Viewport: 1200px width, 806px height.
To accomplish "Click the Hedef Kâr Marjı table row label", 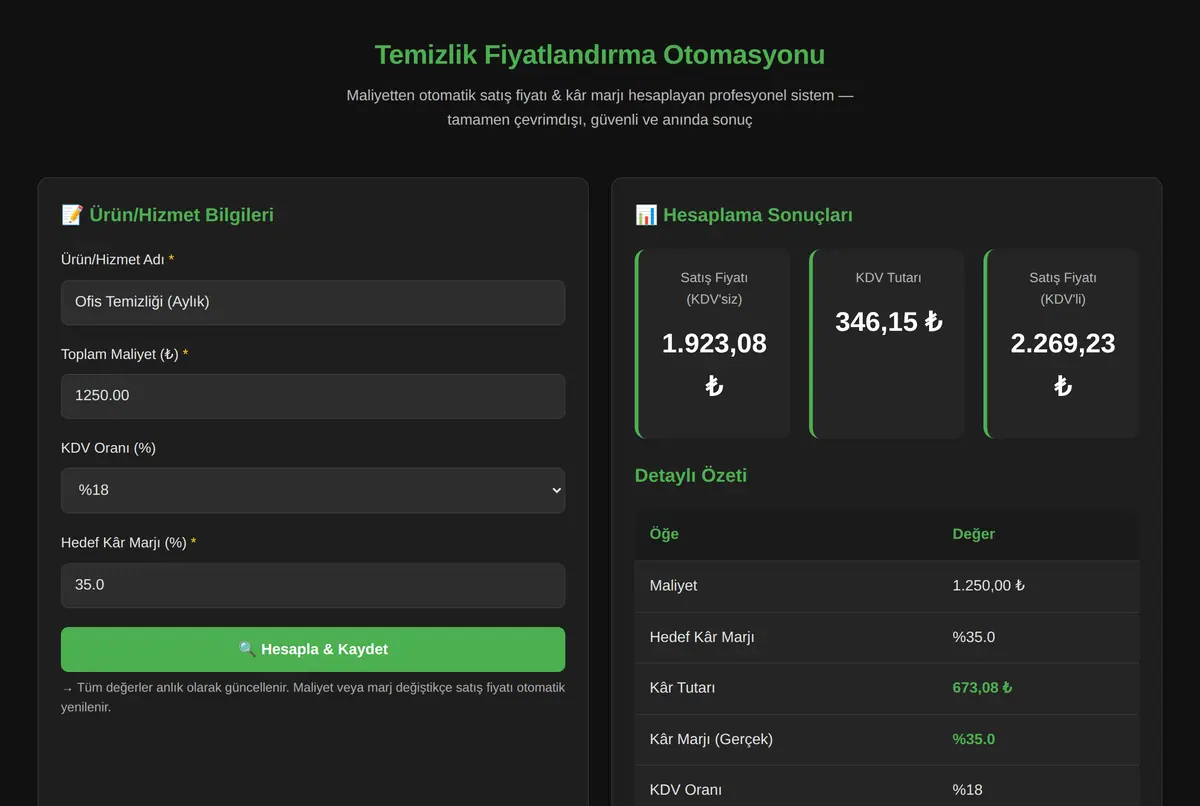I will 702,637.
